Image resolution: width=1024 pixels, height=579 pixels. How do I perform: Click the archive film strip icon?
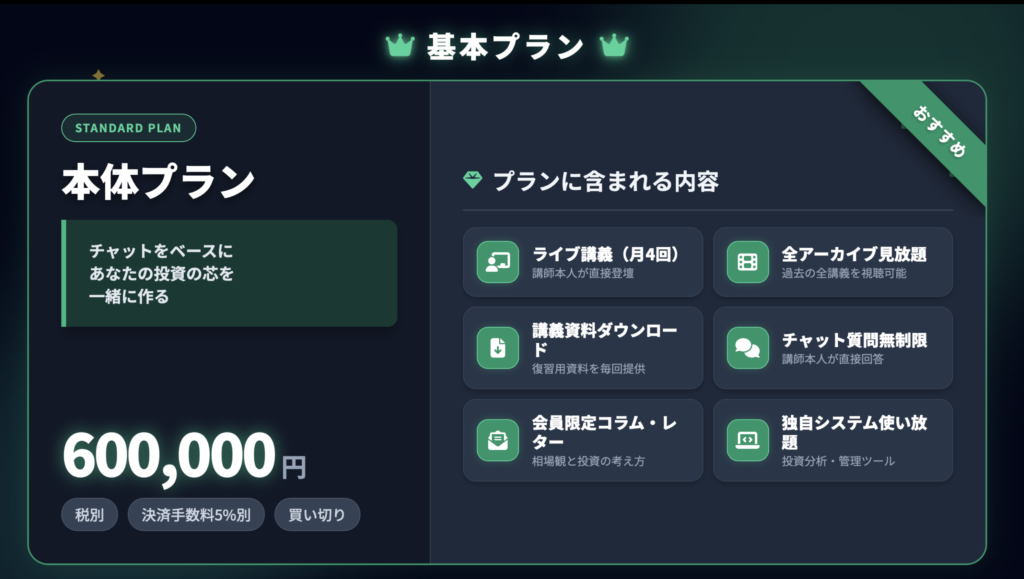748,262
